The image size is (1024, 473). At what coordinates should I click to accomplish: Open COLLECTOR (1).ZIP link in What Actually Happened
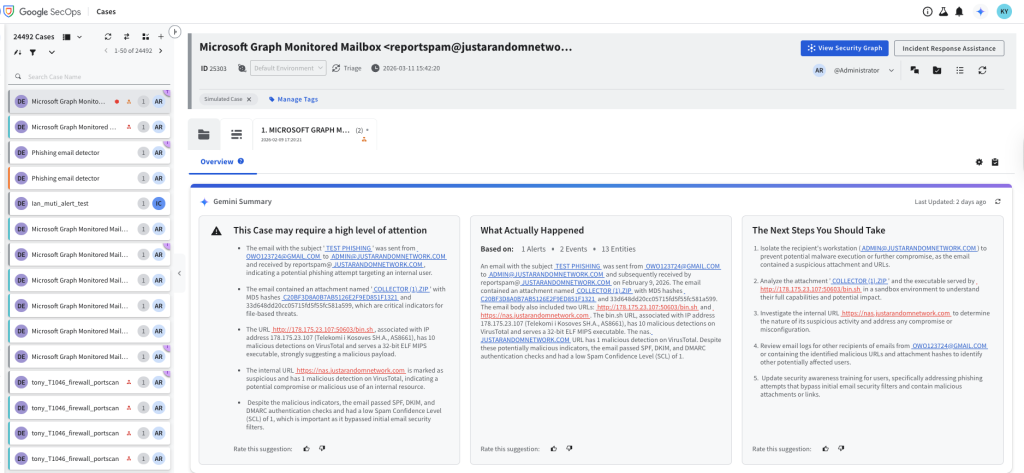pos(603,290)
